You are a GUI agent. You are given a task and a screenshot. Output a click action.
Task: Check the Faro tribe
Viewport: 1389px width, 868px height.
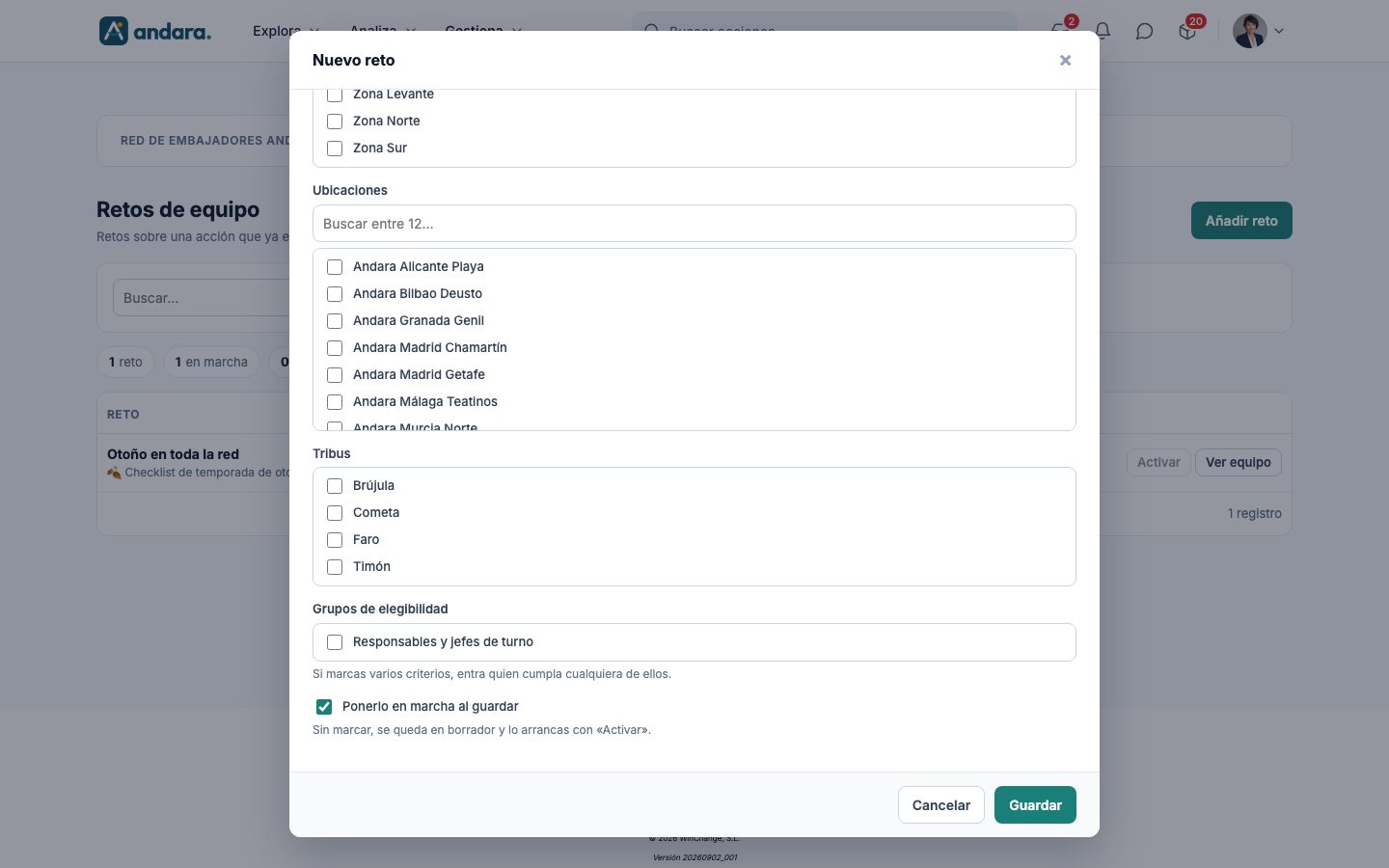[x=335, y=540]
